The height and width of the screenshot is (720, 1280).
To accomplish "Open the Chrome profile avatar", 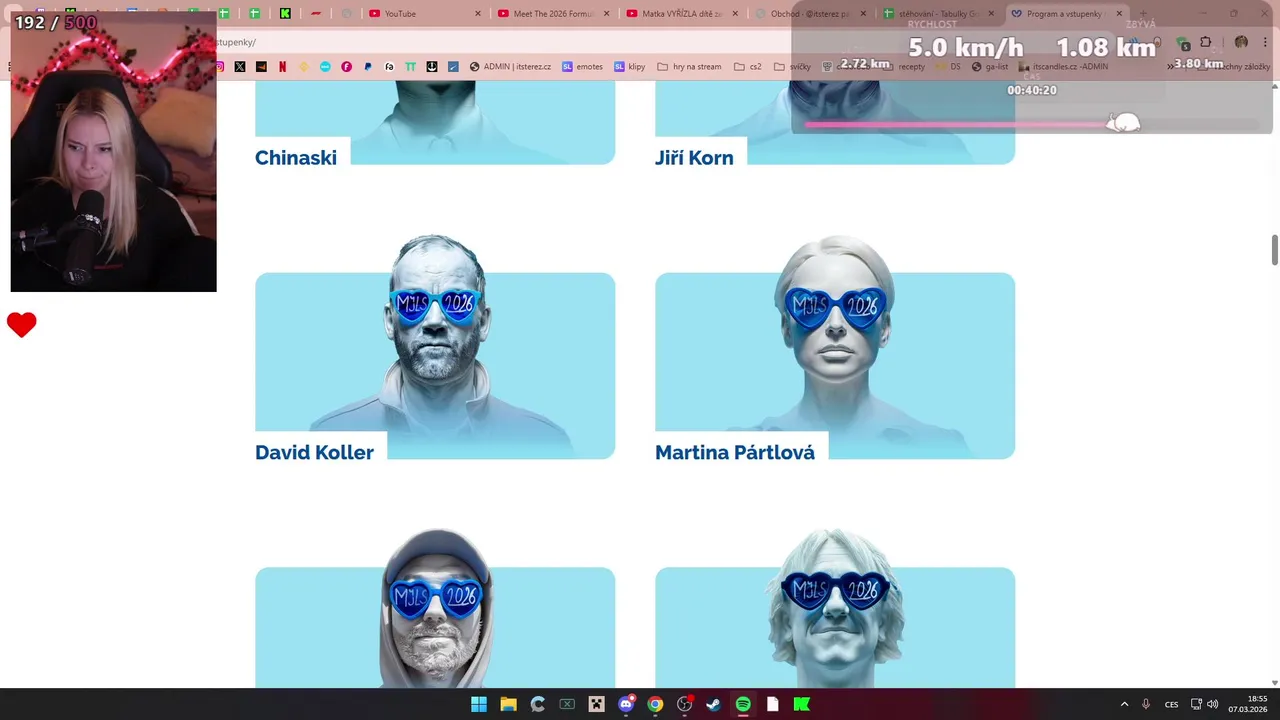I will (x=1241, y=42).
